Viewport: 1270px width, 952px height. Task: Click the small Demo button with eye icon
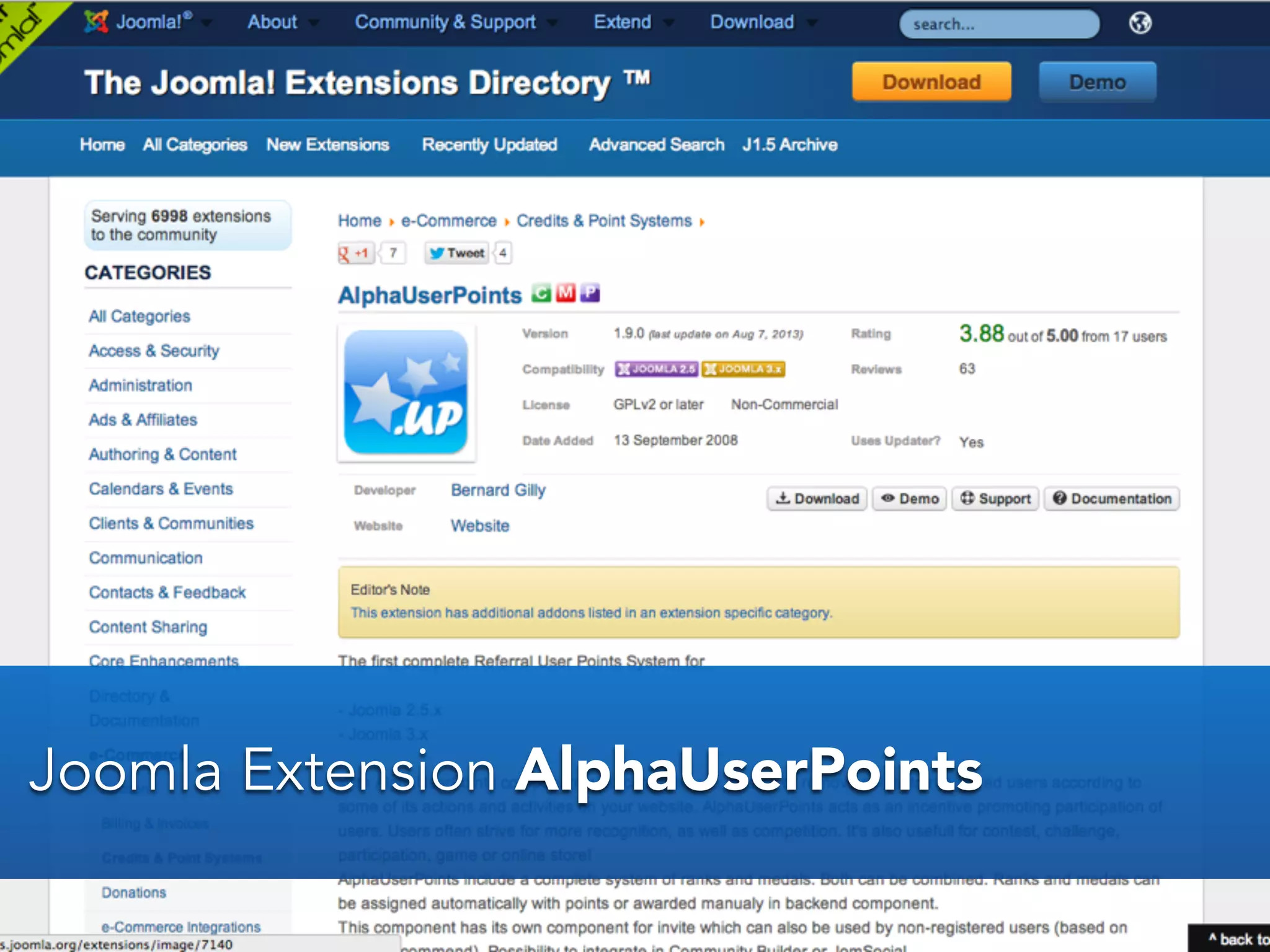(909, 498)
